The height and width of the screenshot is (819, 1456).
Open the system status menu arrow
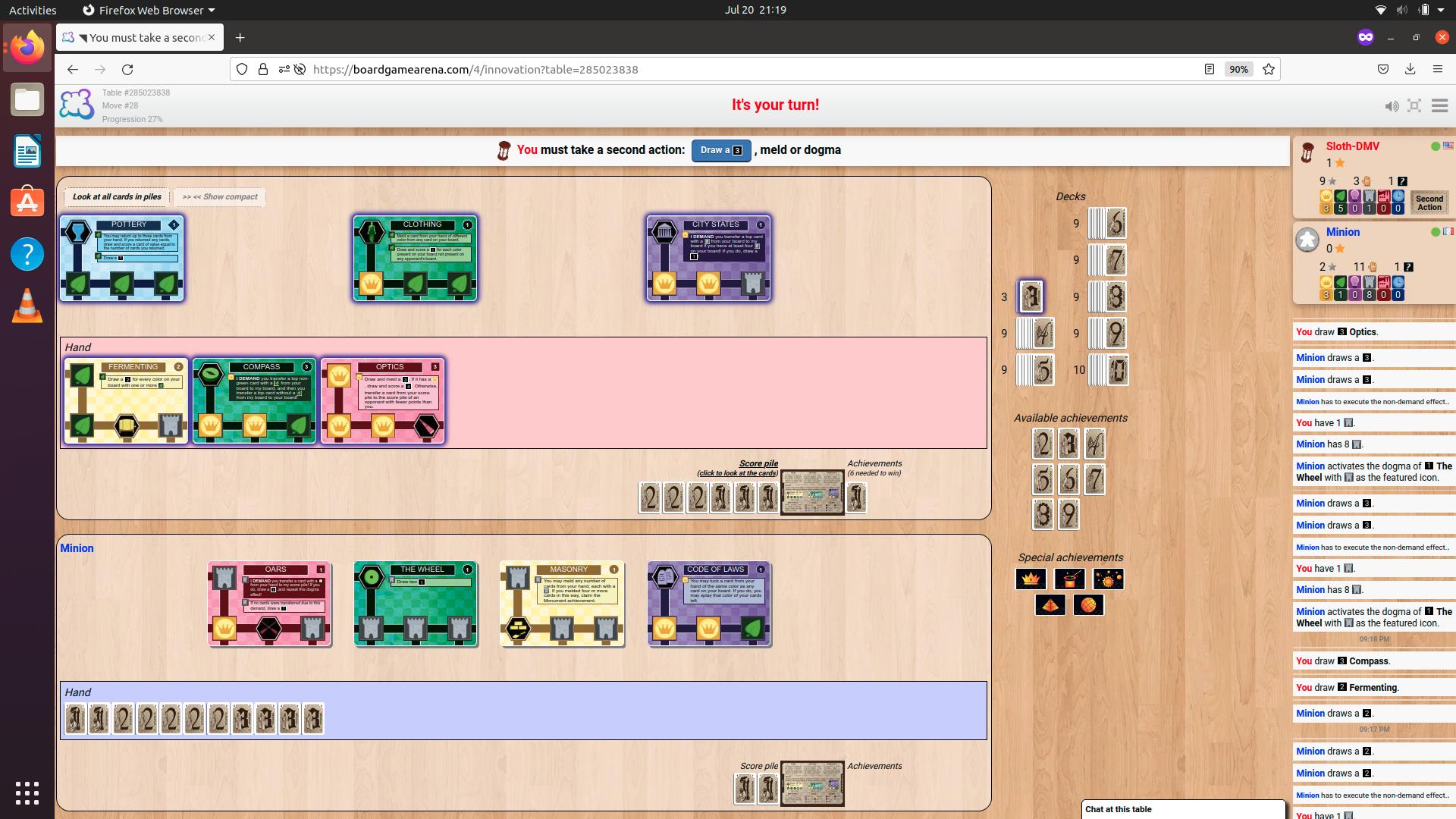point(1441,10)
